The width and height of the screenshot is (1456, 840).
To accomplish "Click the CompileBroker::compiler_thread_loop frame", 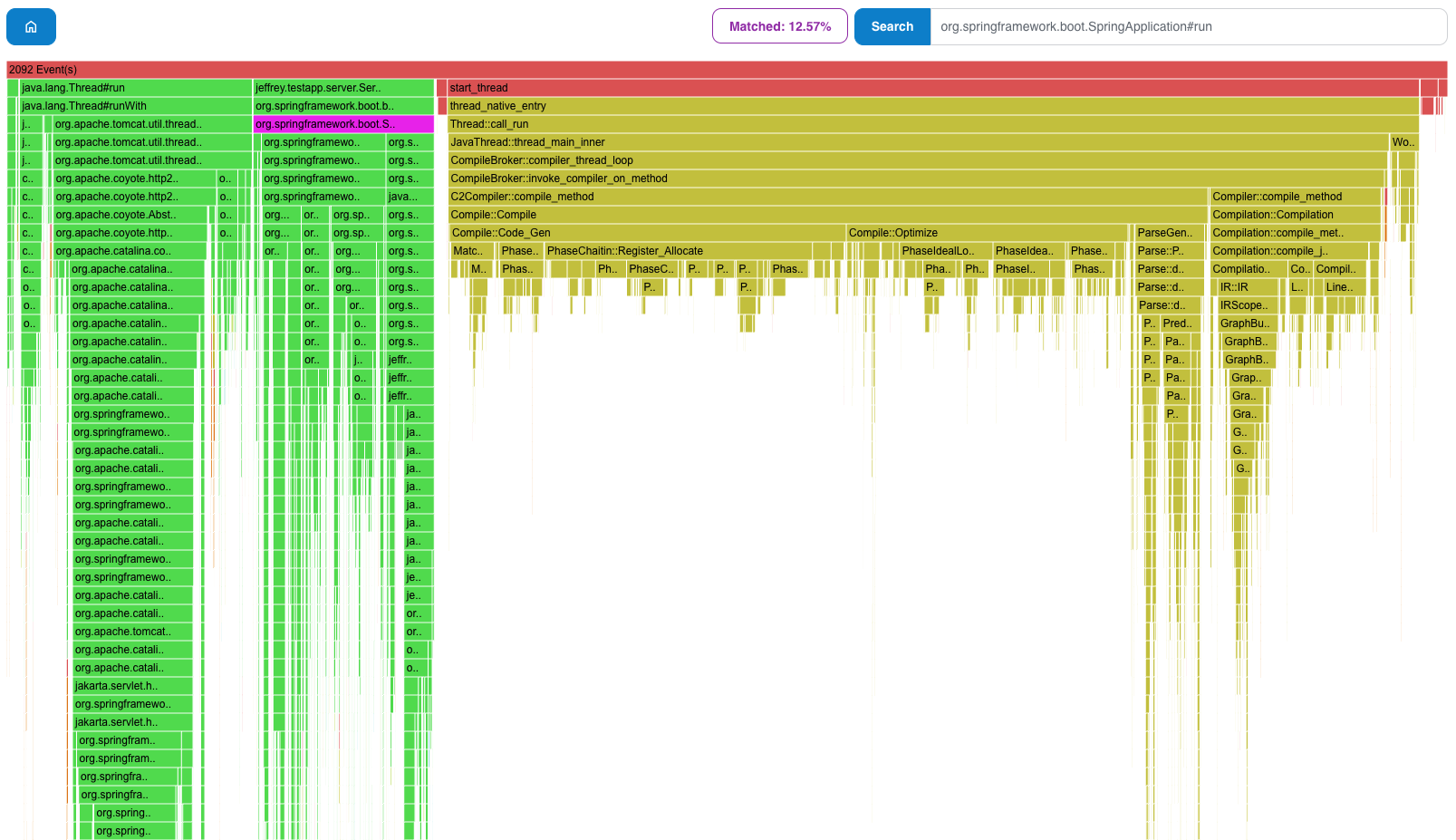I will click(918, 160).
